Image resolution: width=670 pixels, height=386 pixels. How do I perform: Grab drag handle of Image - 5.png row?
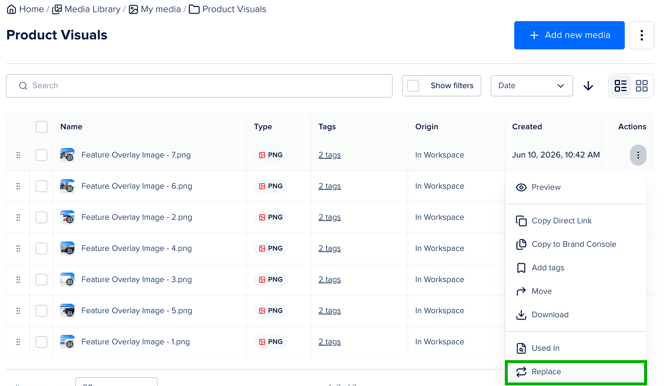coord(18,311)
